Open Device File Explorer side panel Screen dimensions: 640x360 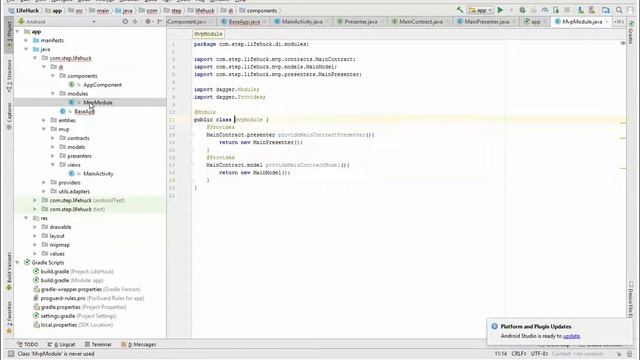click(631, 300)
